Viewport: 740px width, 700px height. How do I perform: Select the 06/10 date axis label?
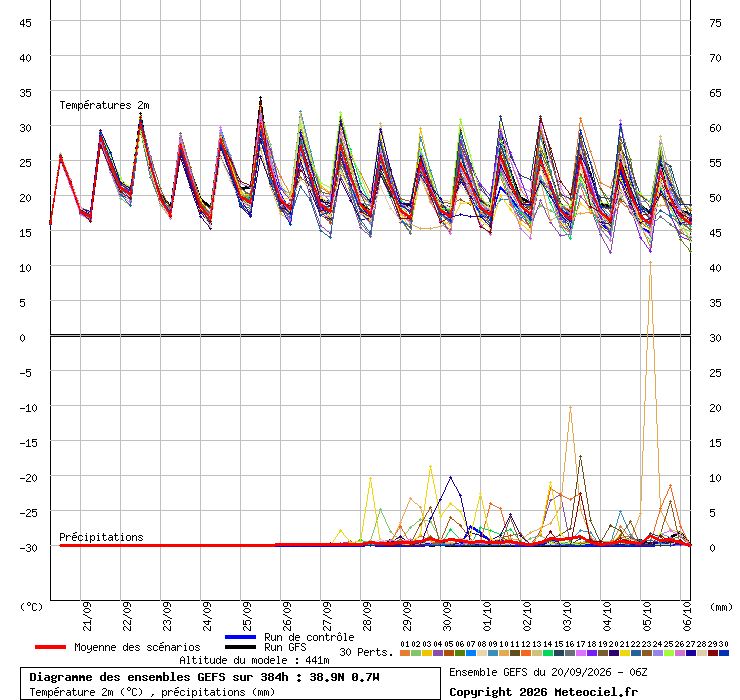(x=687, y=616)
